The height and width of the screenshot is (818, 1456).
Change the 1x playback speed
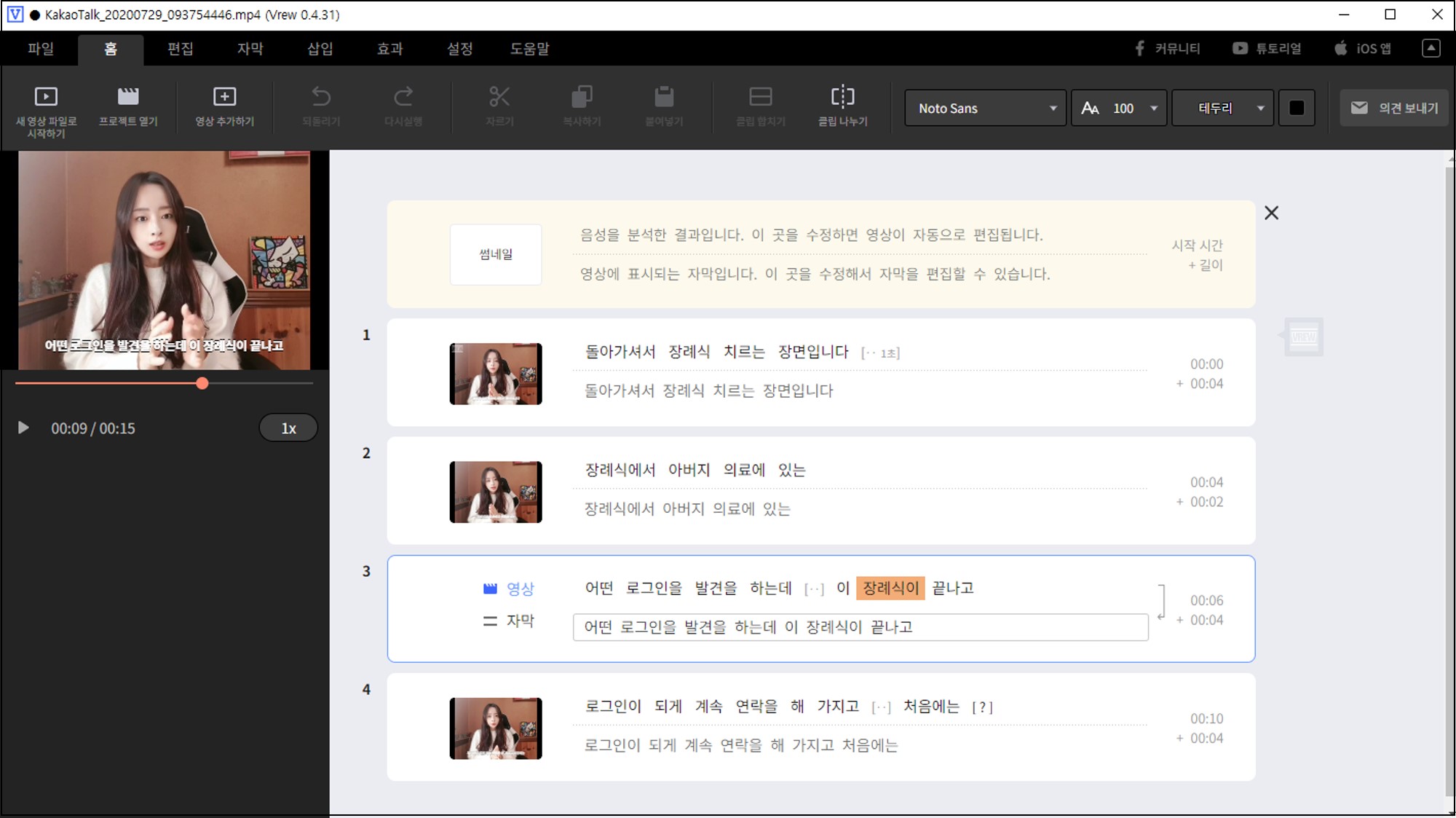coord(288,428)
